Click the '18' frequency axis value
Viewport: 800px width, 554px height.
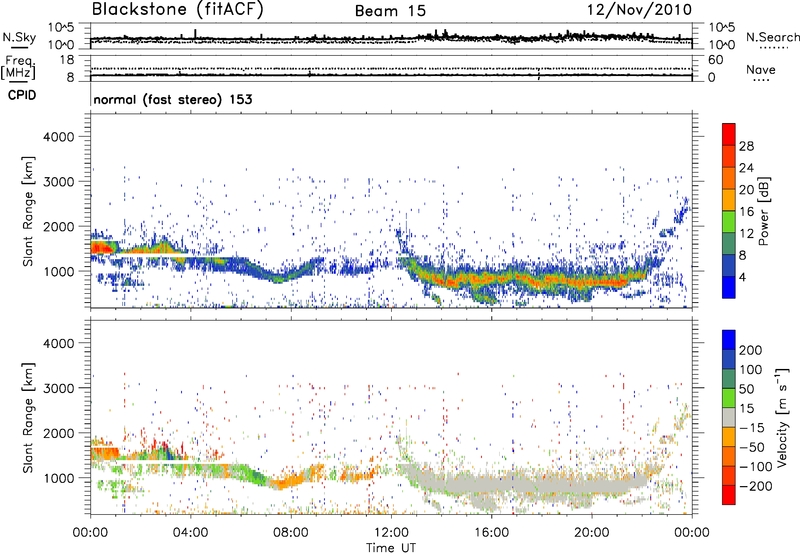point(67,60)
